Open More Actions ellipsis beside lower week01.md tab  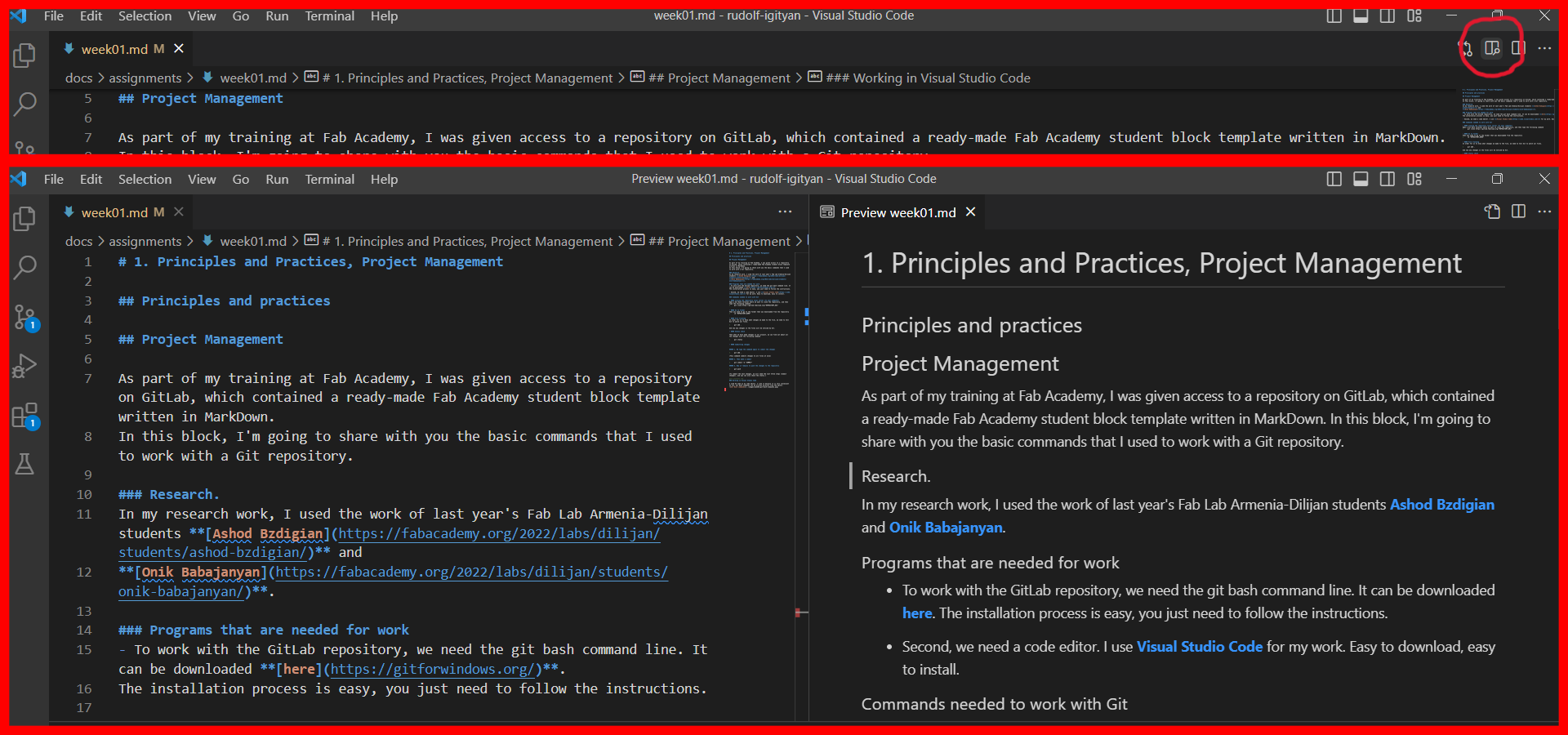[x=785, y=212]
